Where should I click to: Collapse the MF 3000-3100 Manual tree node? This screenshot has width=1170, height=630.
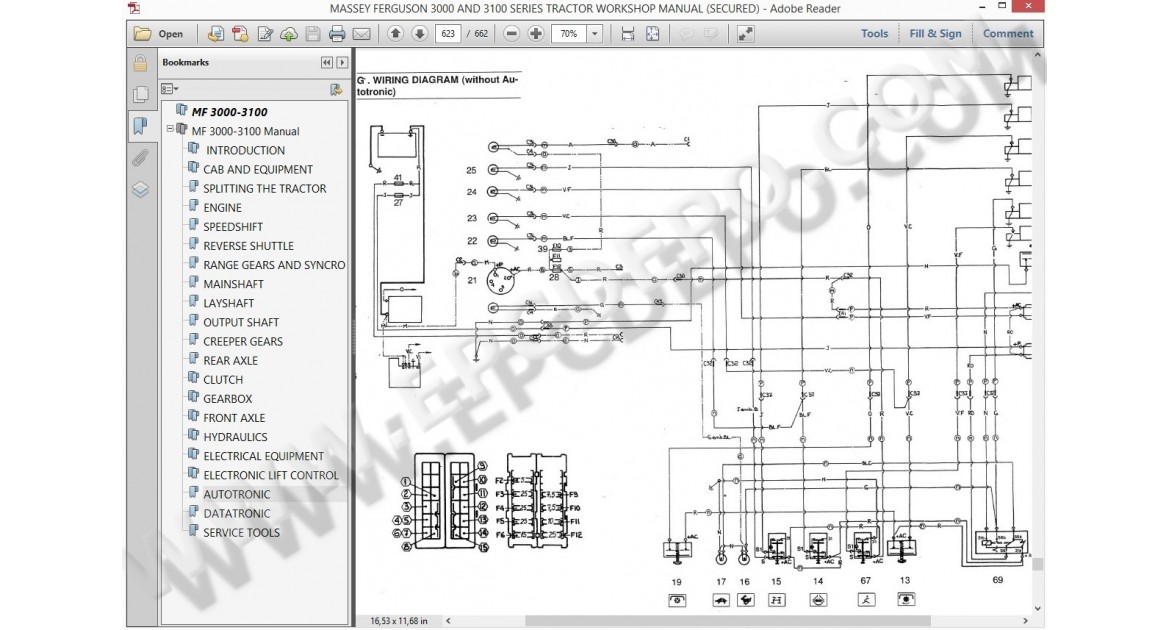click(169, 129)
